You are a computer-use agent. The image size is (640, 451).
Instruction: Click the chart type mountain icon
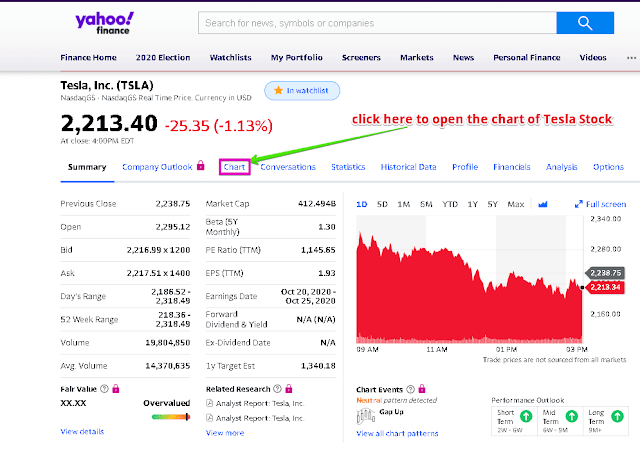click(x=542, y=204)
